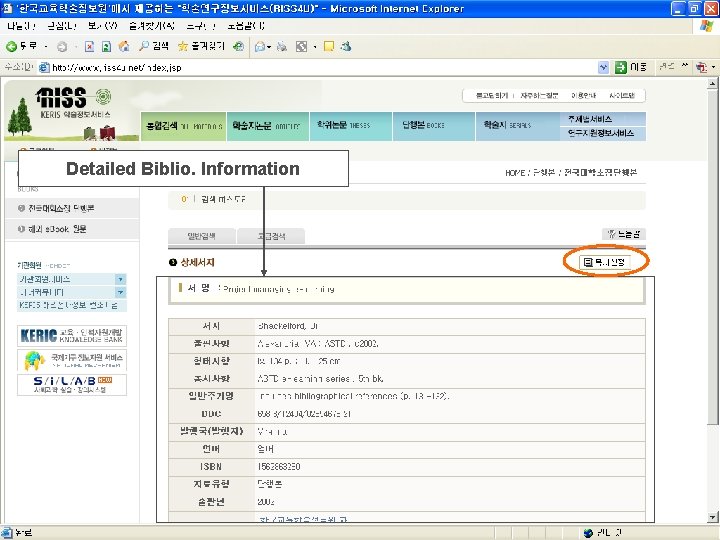Open the 즐겨찾기(A) menu
Screen dimensions: 720x540
click(152, 26)
